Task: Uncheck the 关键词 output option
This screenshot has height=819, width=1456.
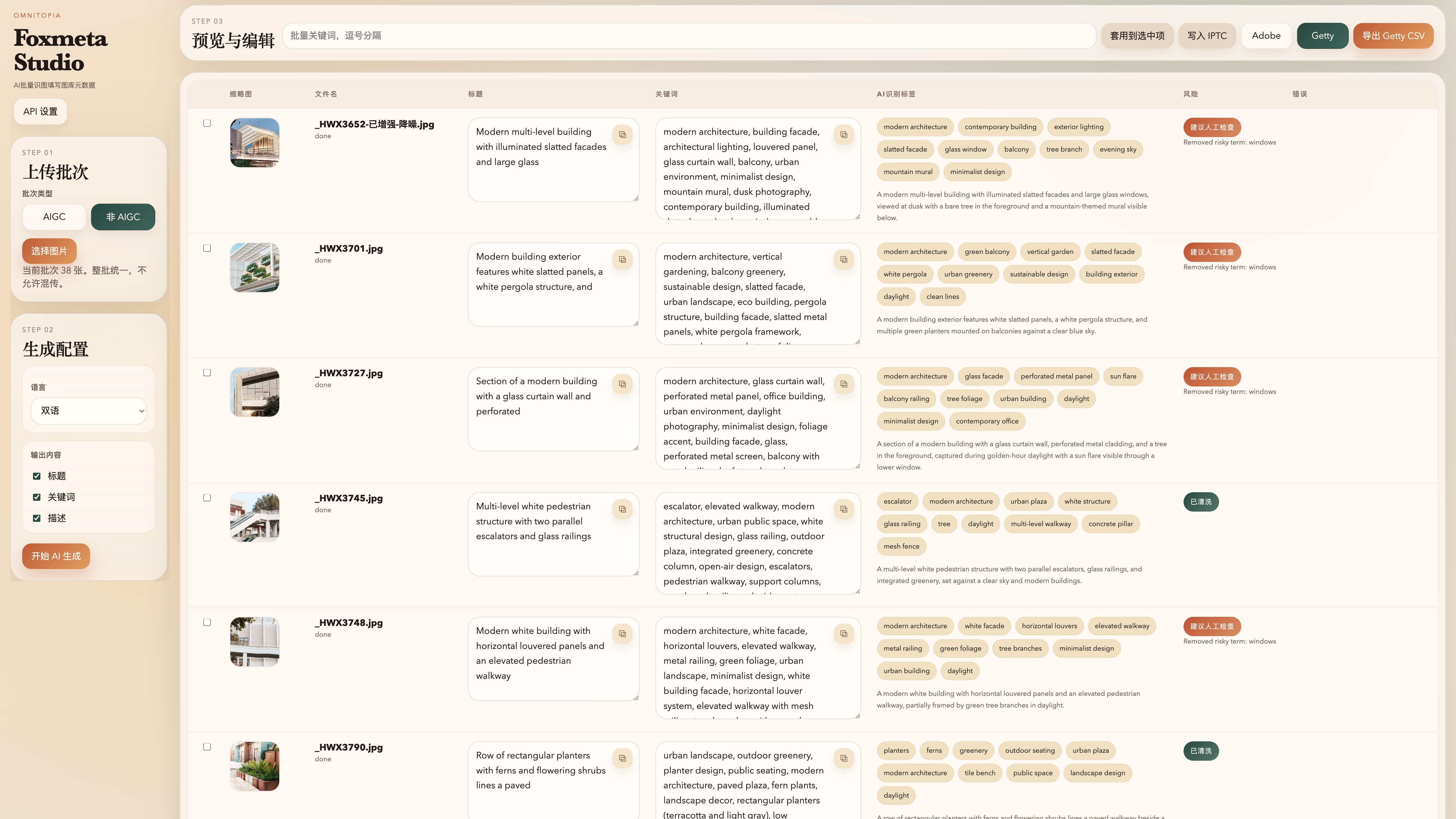Action: (x=37, y=497)
